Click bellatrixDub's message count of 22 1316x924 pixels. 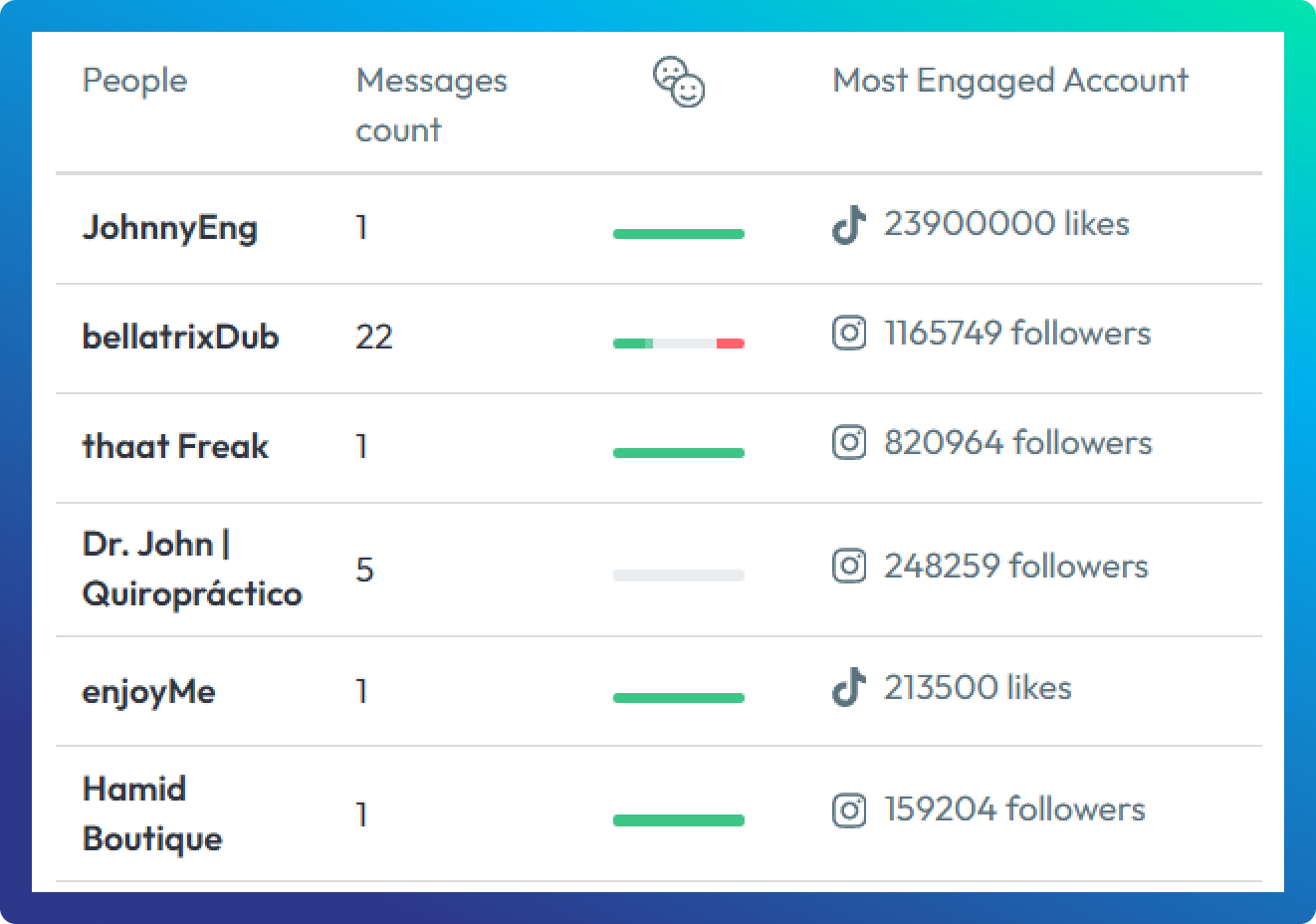pyautogui.click(x=374, y=337)
